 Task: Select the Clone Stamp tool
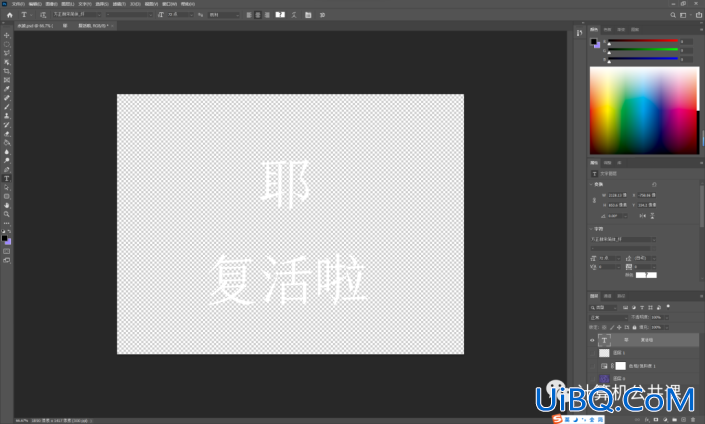tap(7, 116)
